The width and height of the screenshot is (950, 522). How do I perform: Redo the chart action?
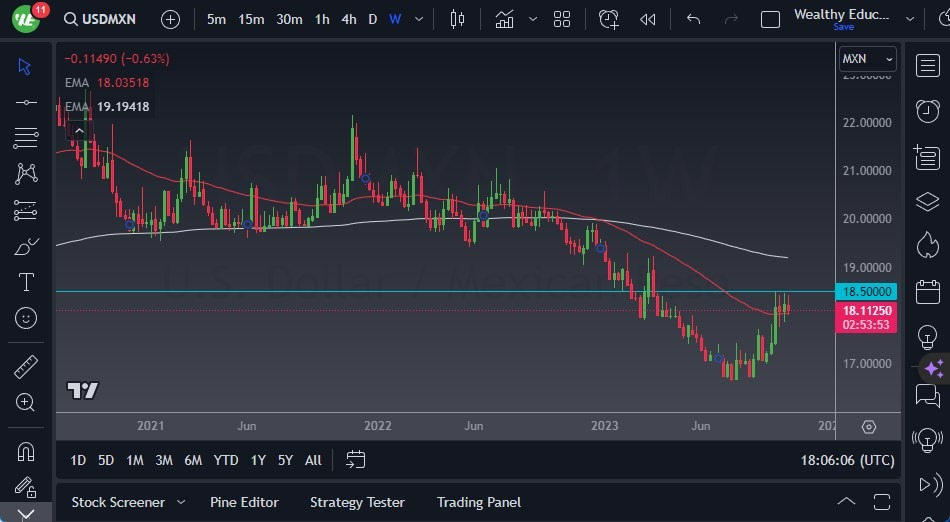coord(731,19)
